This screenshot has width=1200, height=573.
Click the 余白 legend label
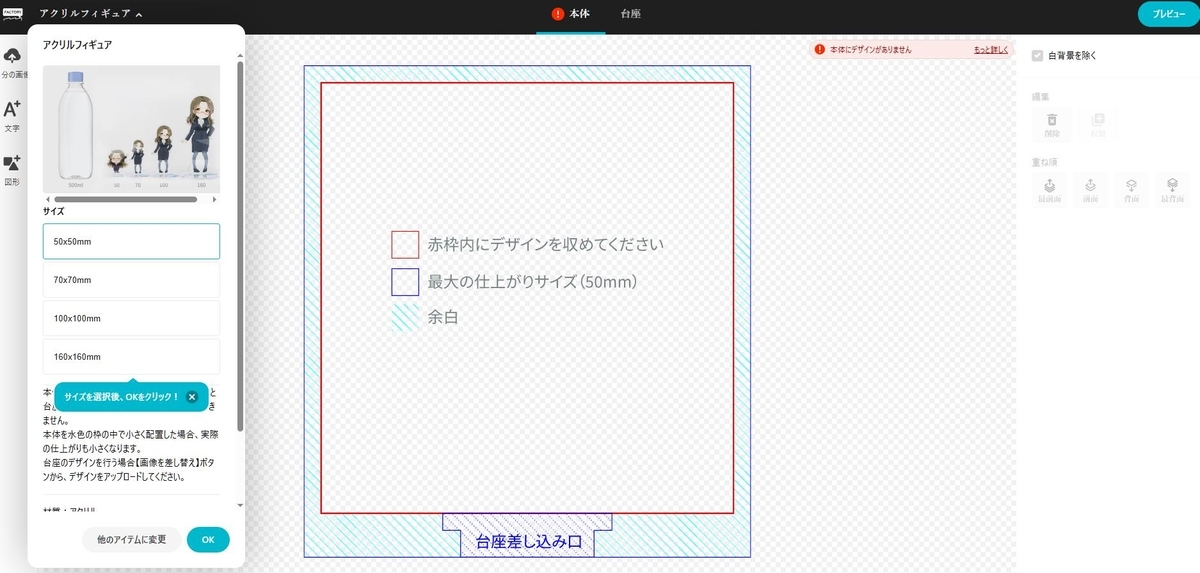pyautogui.click(x=443, y=318)
